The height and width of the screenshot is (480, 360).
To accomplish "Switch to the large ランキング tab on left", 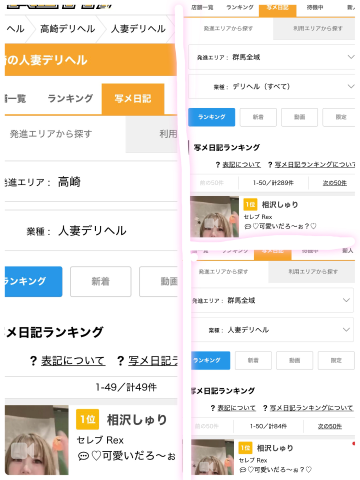I will tap(70, 99).
